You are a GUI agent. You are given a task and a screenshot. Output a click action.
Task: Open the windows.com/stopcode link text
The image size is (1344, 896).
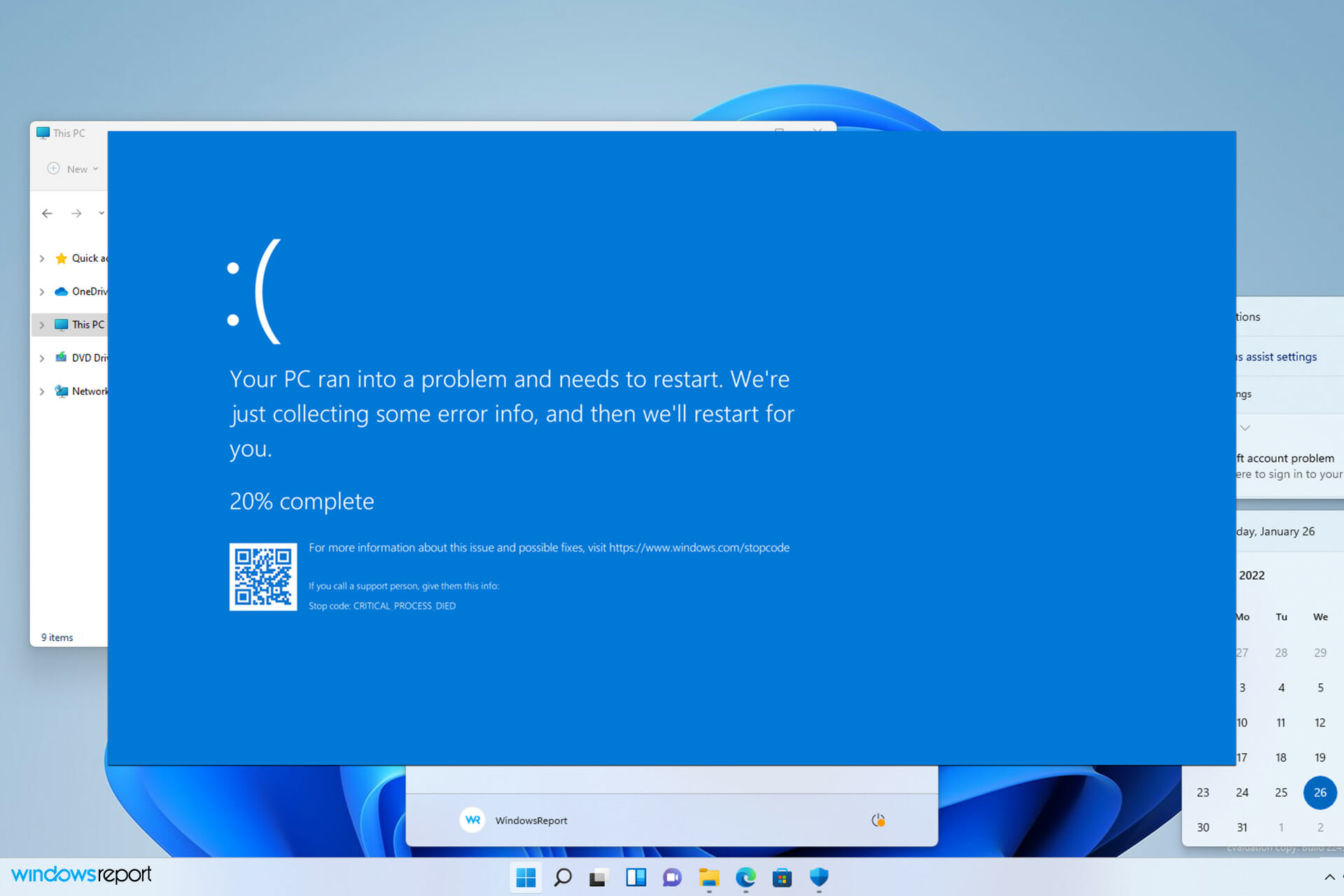click(x=699, y=547)
